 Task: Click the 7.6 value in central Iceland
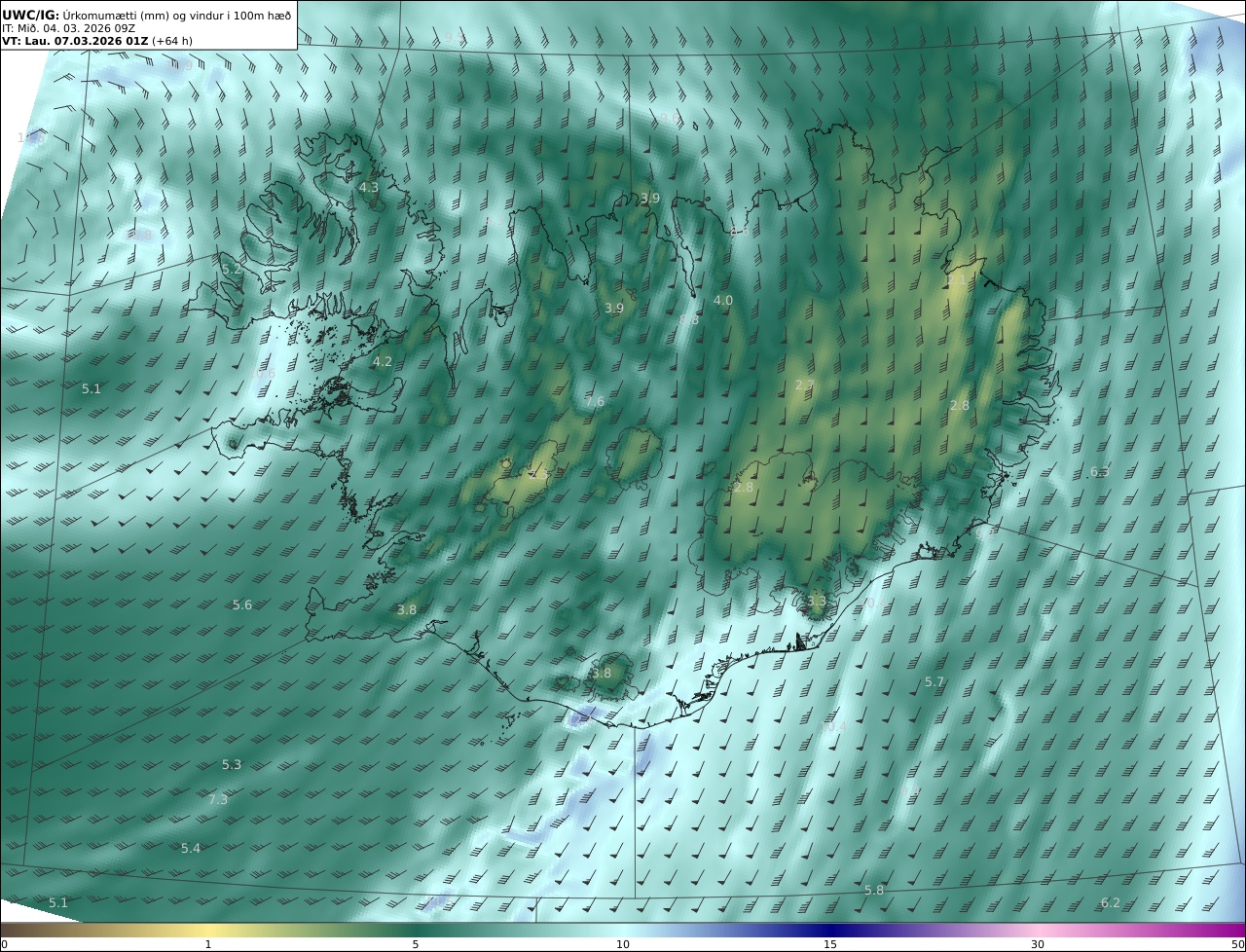click(595, 401)
